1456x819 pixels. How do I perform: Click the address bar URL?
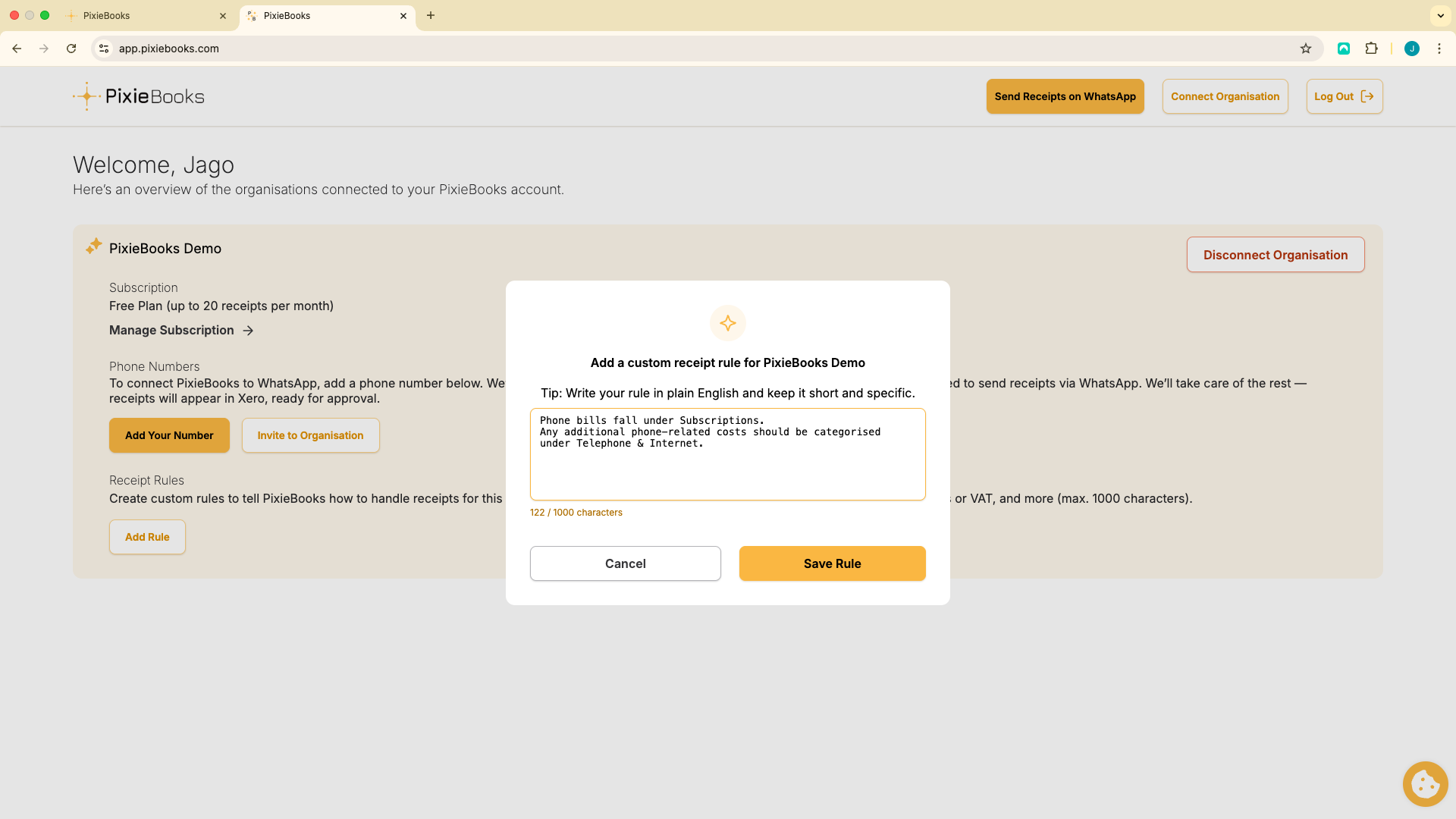[169, 49]
